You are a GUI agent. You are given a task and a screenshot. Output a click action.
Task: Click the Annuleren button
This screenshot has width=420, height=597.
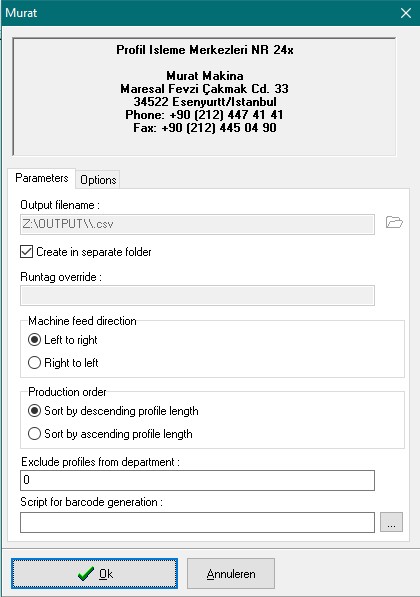coord(231,574)
